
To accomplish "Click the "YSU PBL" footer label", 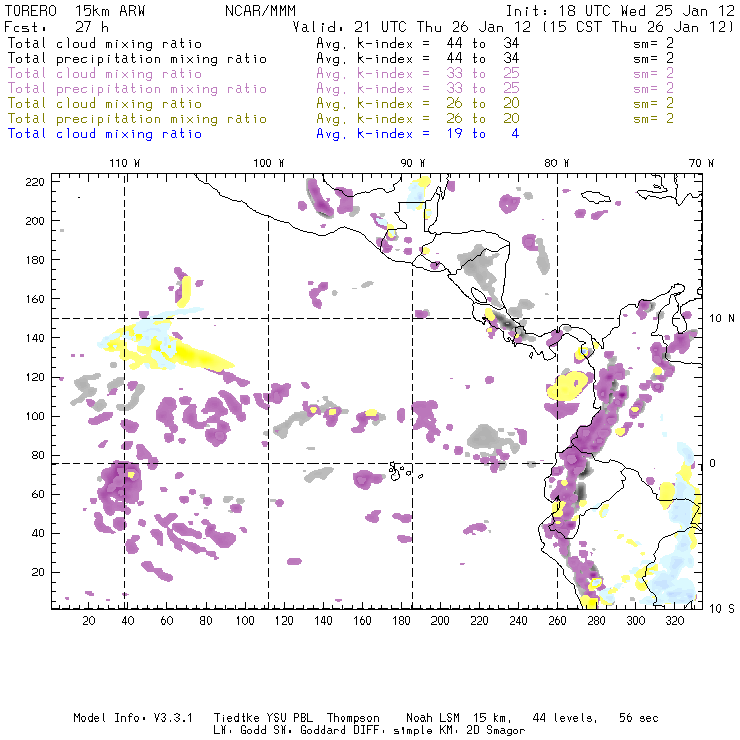I will click(x=289, y=718).
